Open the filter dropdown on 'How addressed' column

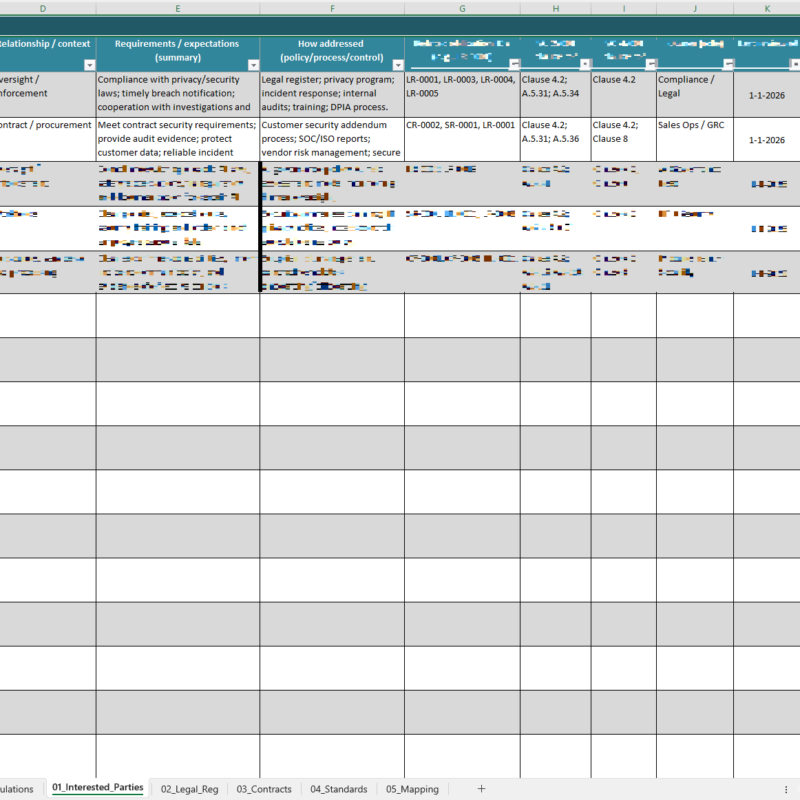tap(398, 62)
